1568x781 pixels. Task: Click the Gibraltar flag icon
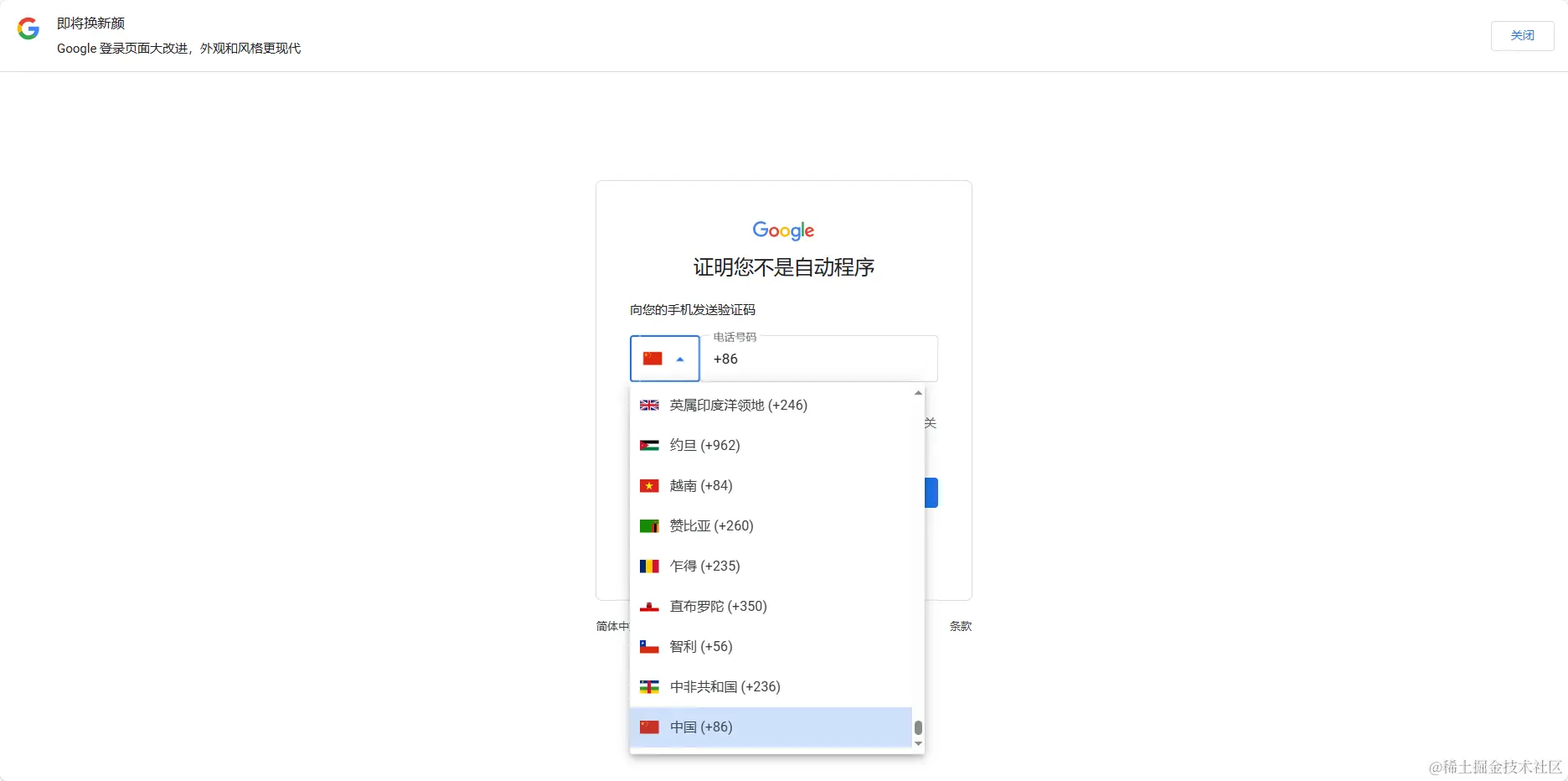tap(649, 607)
